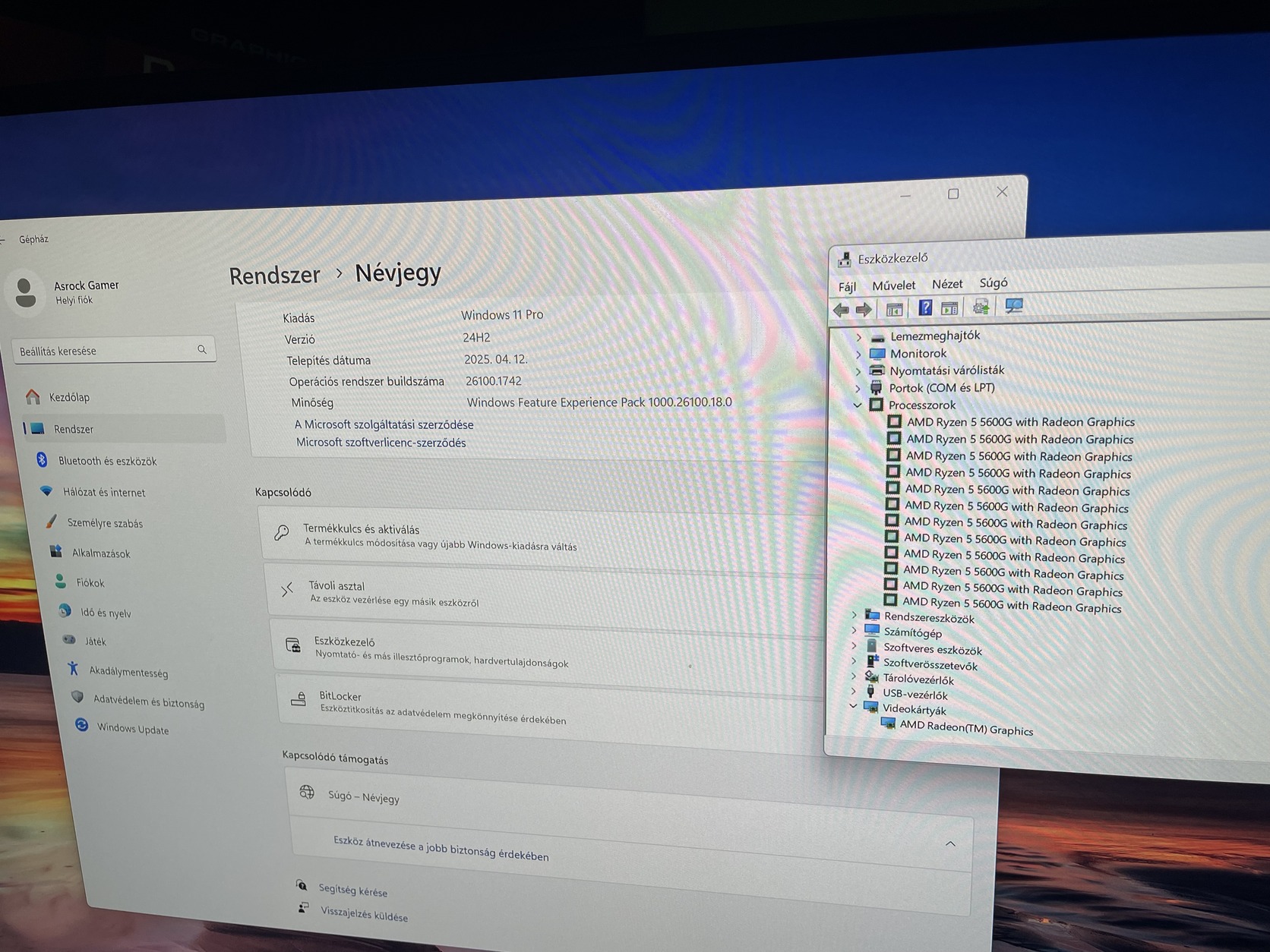1270x952 pixels.
Task: Toggle the action pane icon in Eszközkezelő toolbar
Action: 949,307
